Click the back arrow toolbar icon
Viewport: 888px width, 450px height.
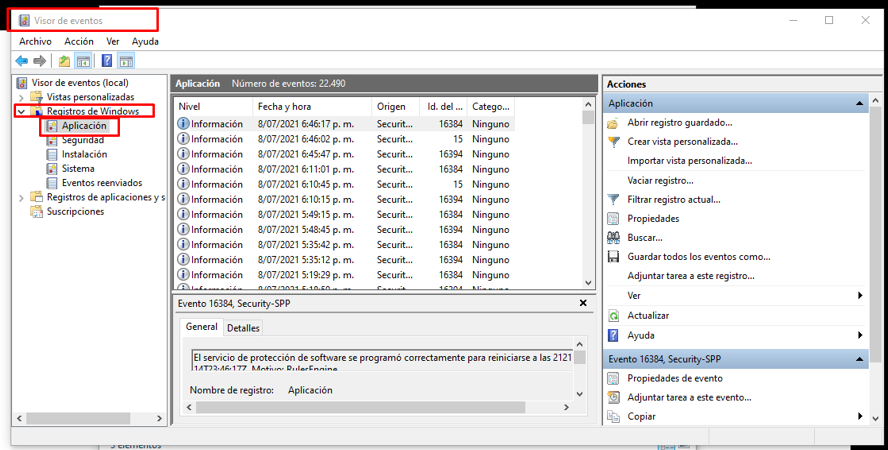21,62
